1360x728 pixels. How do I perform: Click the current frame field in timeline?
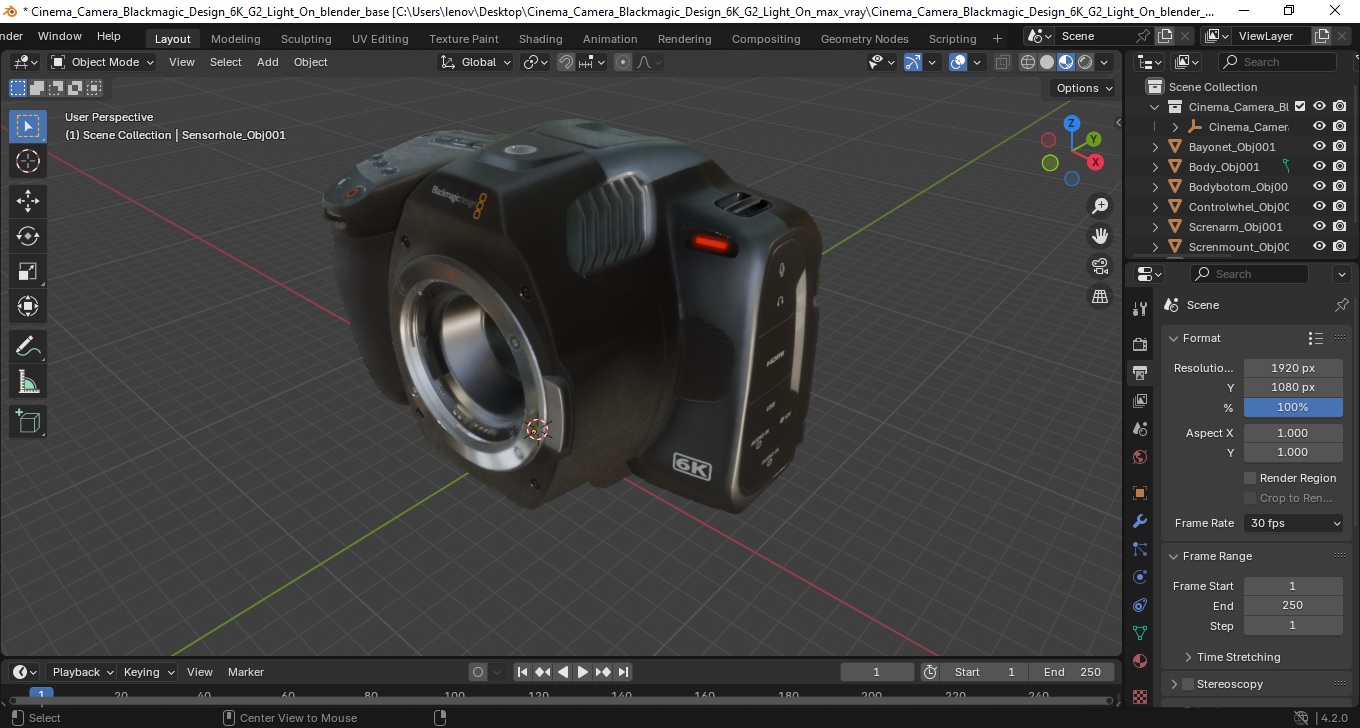pyautogui.click(x=877, y=672)
